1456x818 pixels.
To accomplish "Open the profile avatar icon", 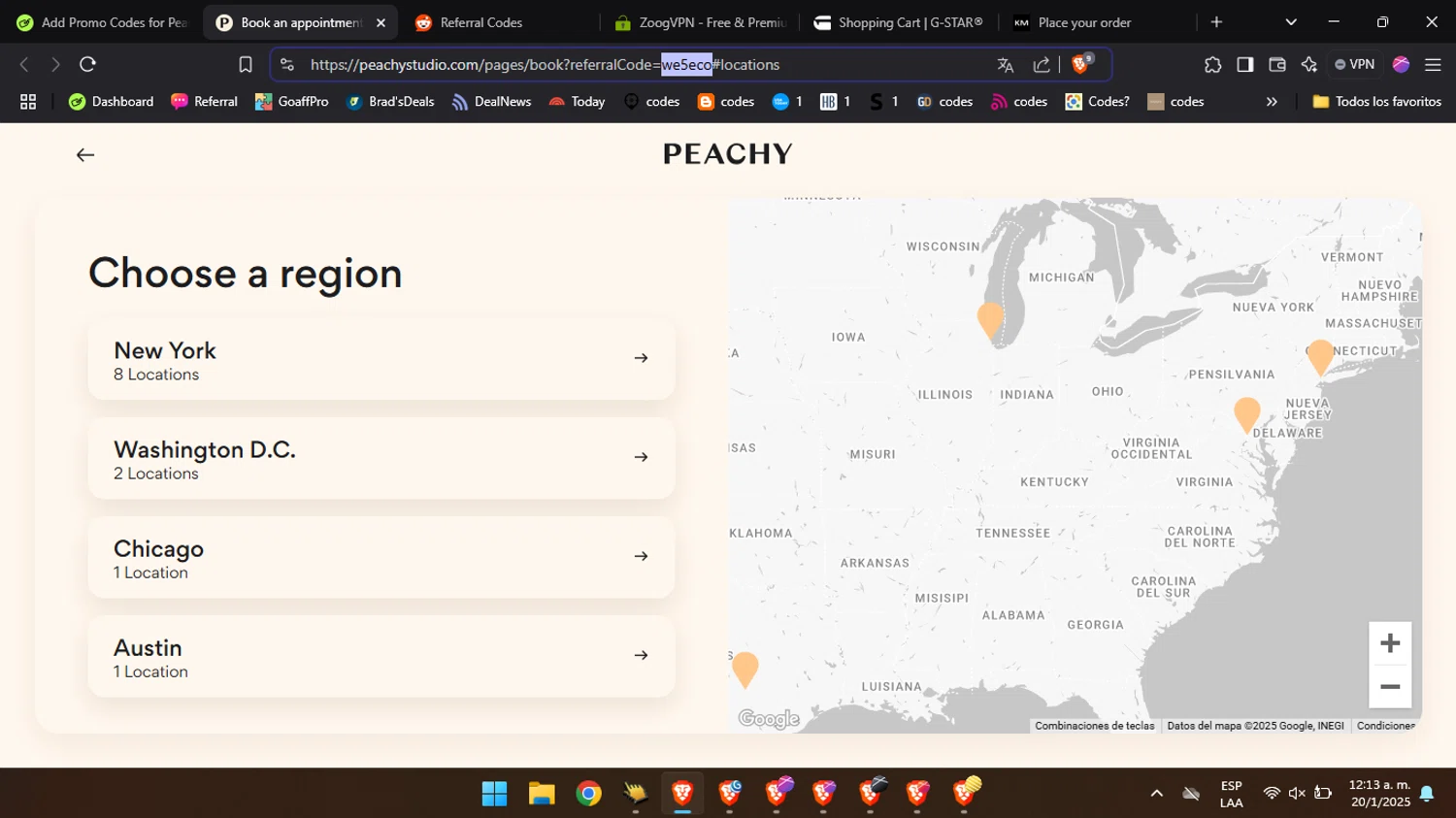I will [1401, 64].
